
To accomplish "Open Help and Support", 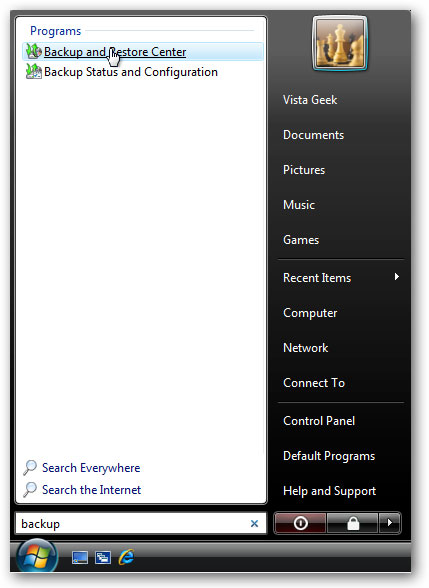I will click(329, 491).
